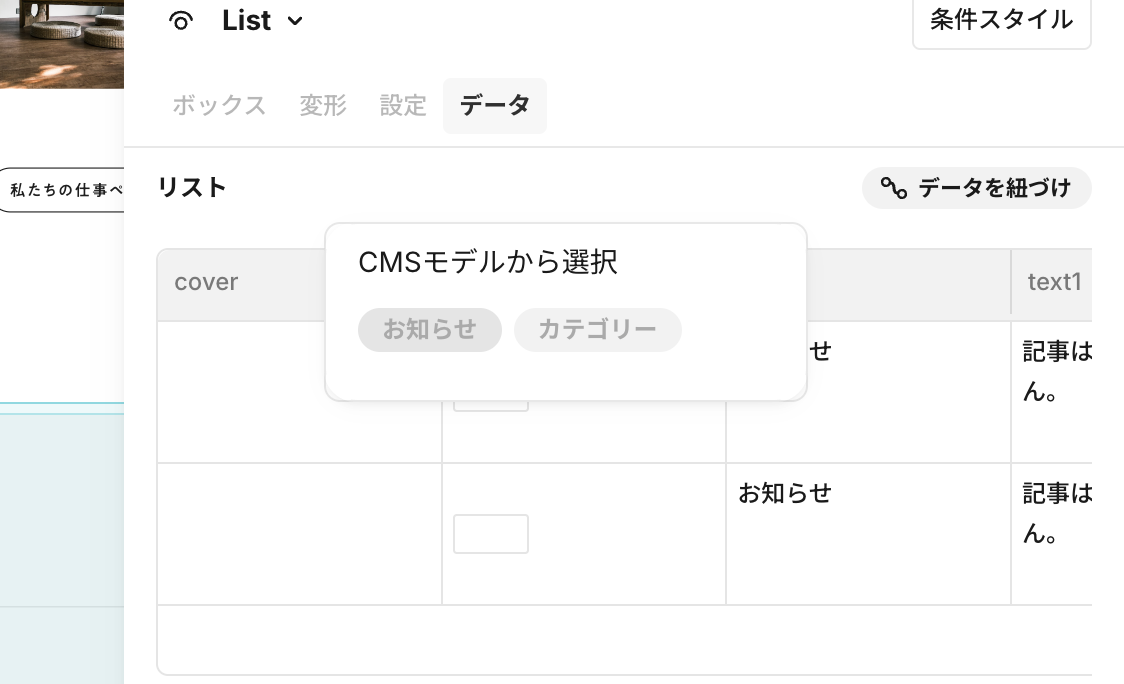Click the photo thumbnail on the canvas
The height and width of the screenshot is (684, 1124).
click(x=61, y=43)
